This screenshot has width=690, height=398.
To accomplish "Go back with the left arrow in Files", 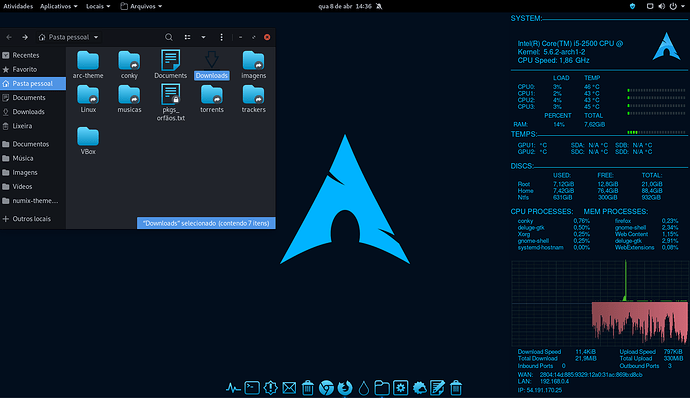I will tap(9, 37).
